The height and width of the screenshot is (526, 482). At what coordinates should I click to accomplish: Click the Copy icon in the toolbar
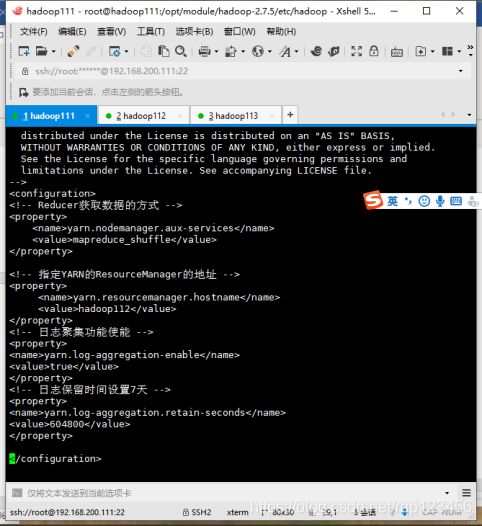pos(146,51)
